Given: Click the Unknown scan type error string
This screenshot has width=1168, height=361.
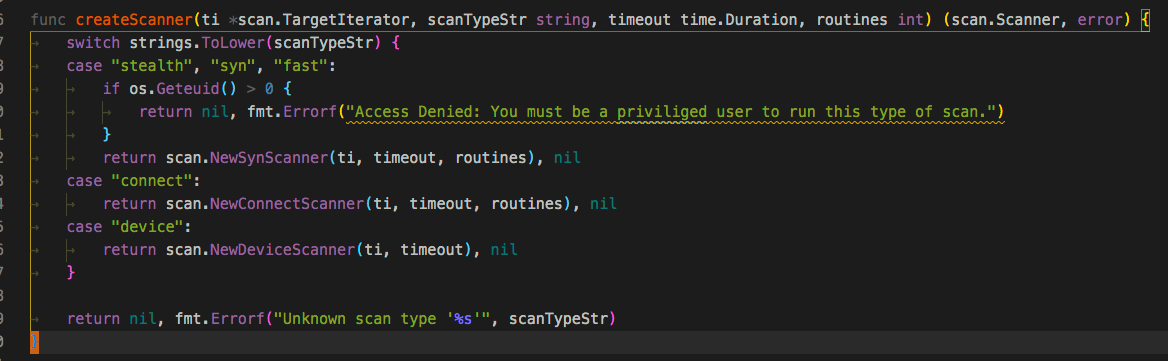Looking at the screenshot, I should pyautogui.click(x=379, y=319).
